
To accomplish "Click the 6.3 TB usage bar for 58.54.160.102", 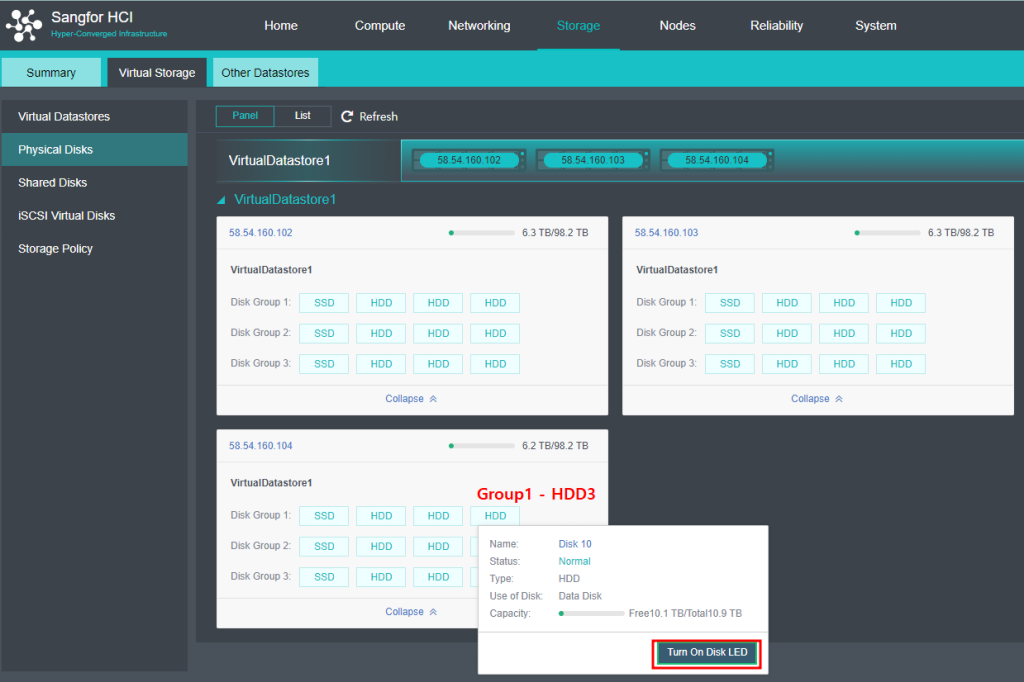I will (481, 233).
